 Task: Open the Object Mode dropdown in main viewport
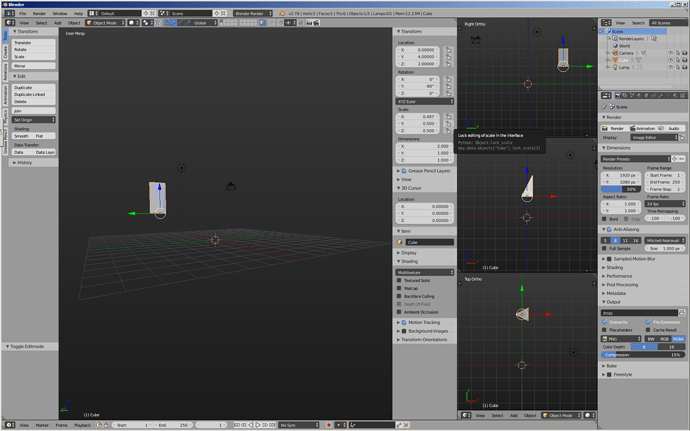[x=105, y=22]
